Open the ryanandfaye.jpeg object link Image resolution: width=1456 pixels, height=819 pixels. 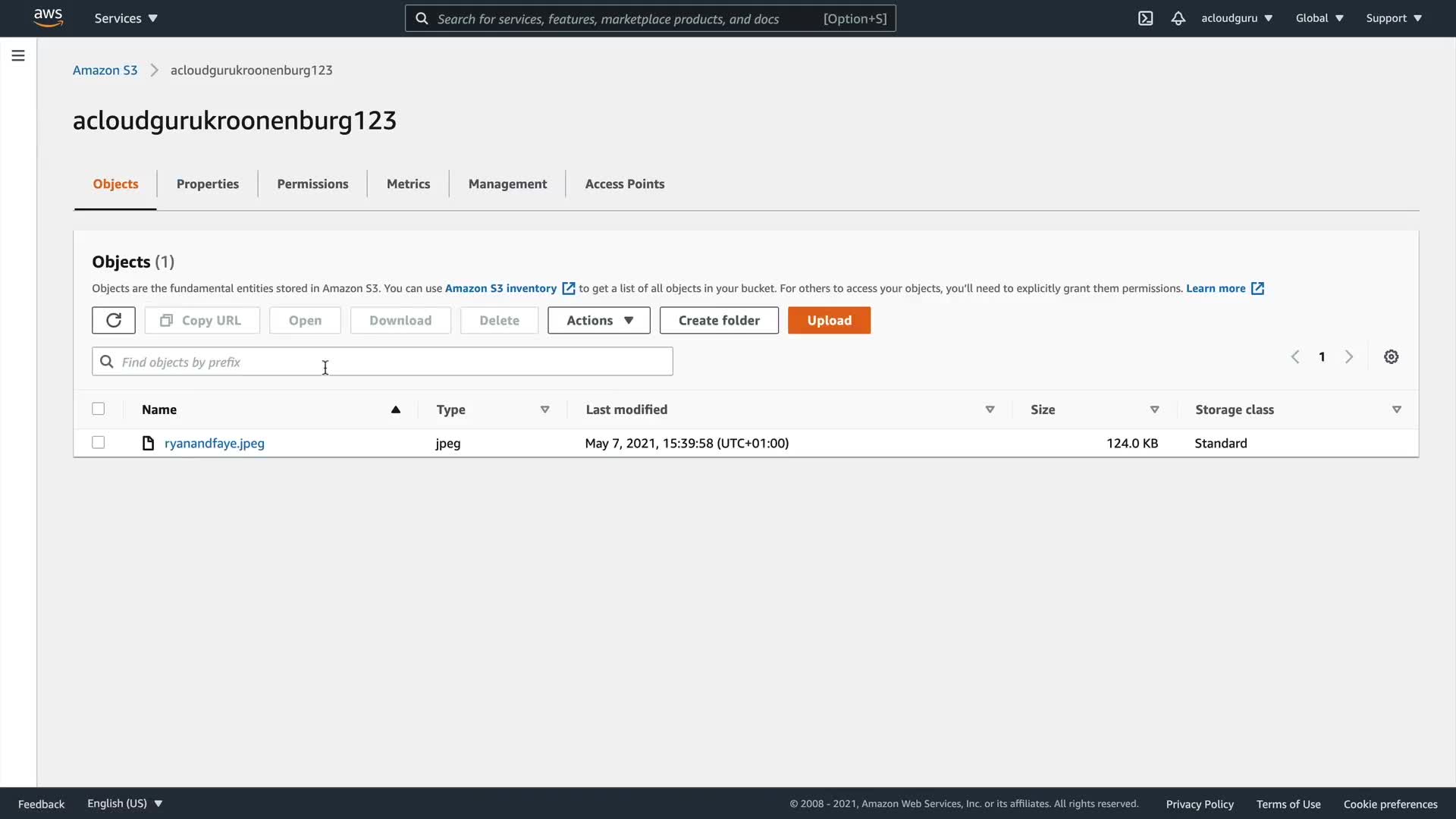(x=214, y=443)
